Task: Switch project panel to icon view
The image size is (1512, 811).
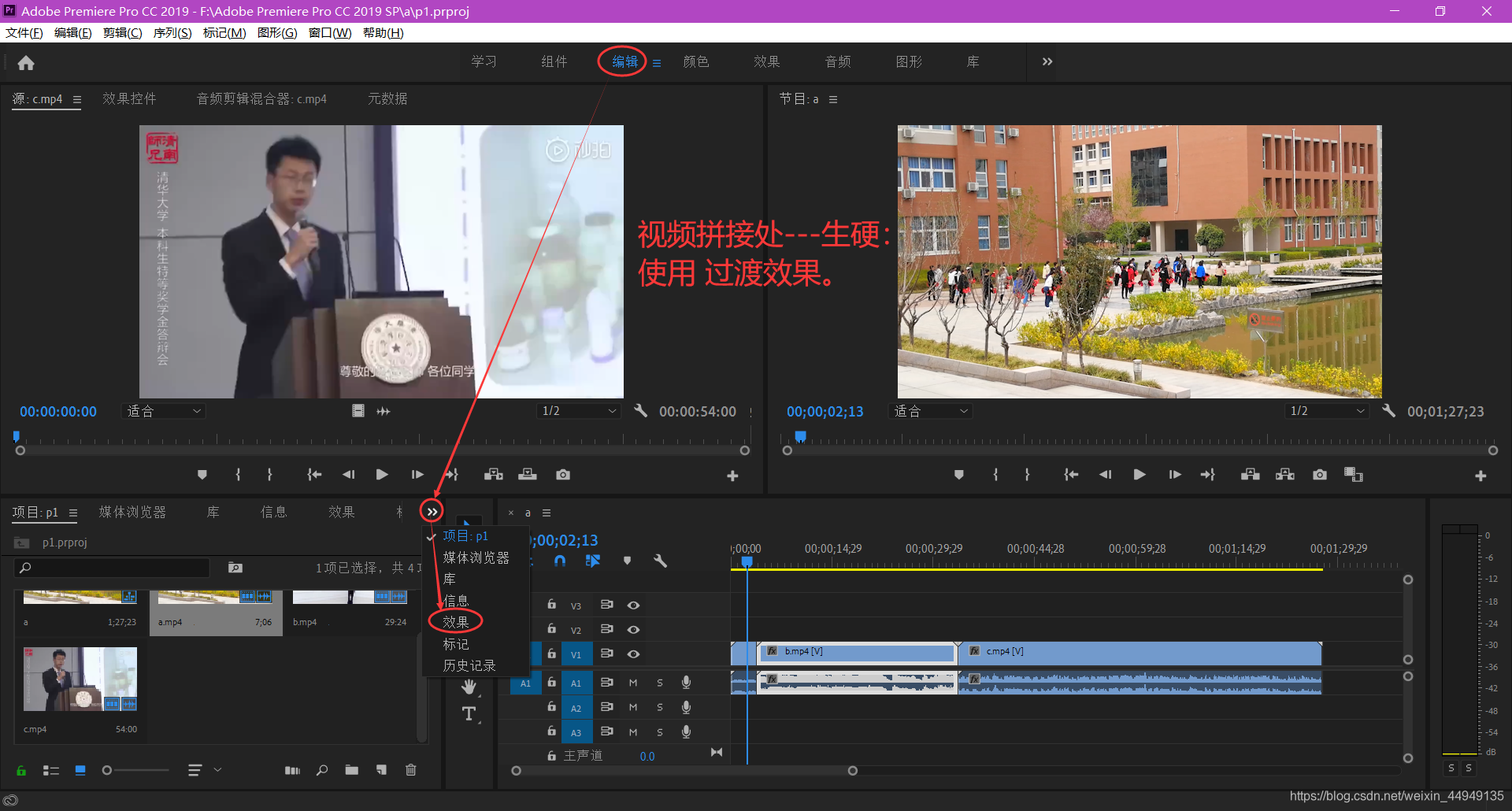Action: click(80, 770)
